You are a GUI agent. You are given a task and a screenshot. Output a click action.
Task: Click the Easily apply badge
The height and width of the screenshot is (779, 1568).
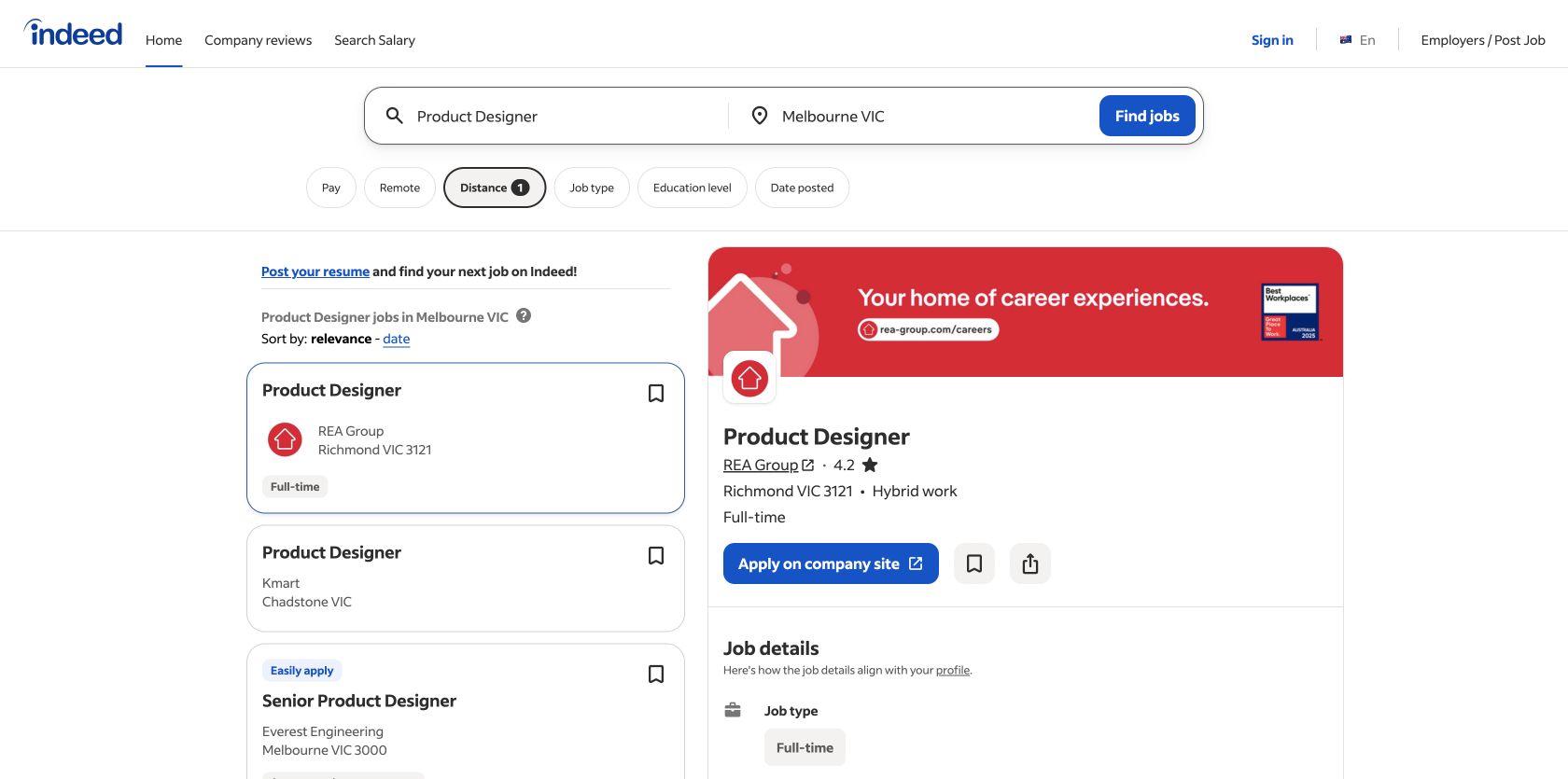pyautogui.click(x=301, y=671)
